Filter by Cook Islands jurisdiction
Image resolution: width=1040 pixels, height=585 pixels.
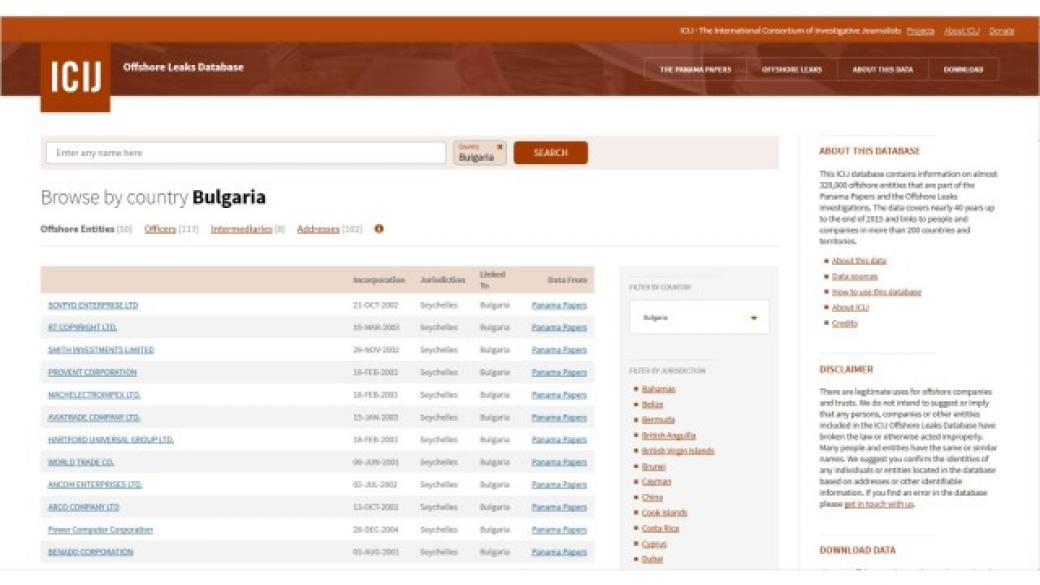pos(664,513)
